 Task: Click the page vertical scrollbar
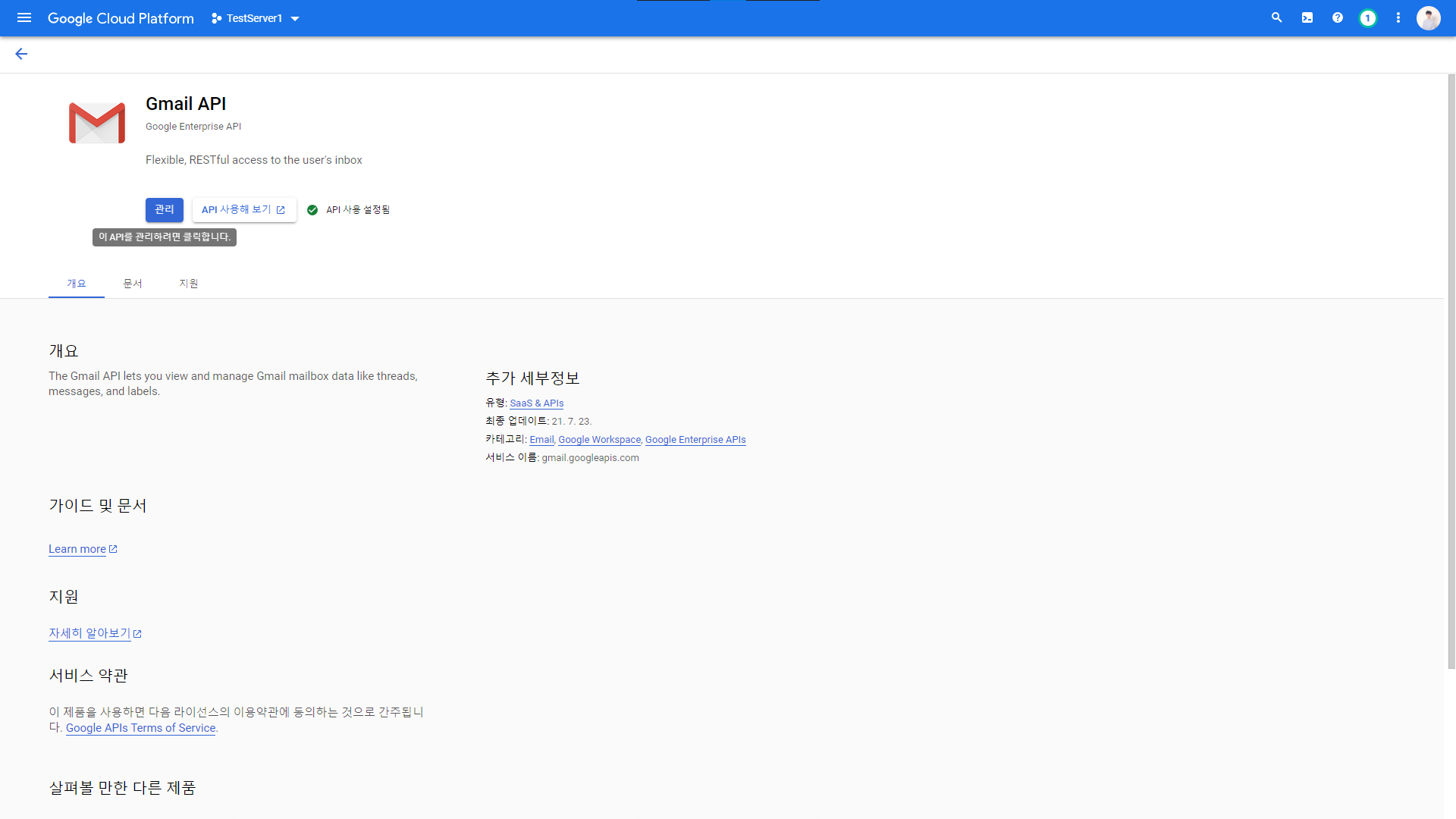click(x=1451, y=372)
